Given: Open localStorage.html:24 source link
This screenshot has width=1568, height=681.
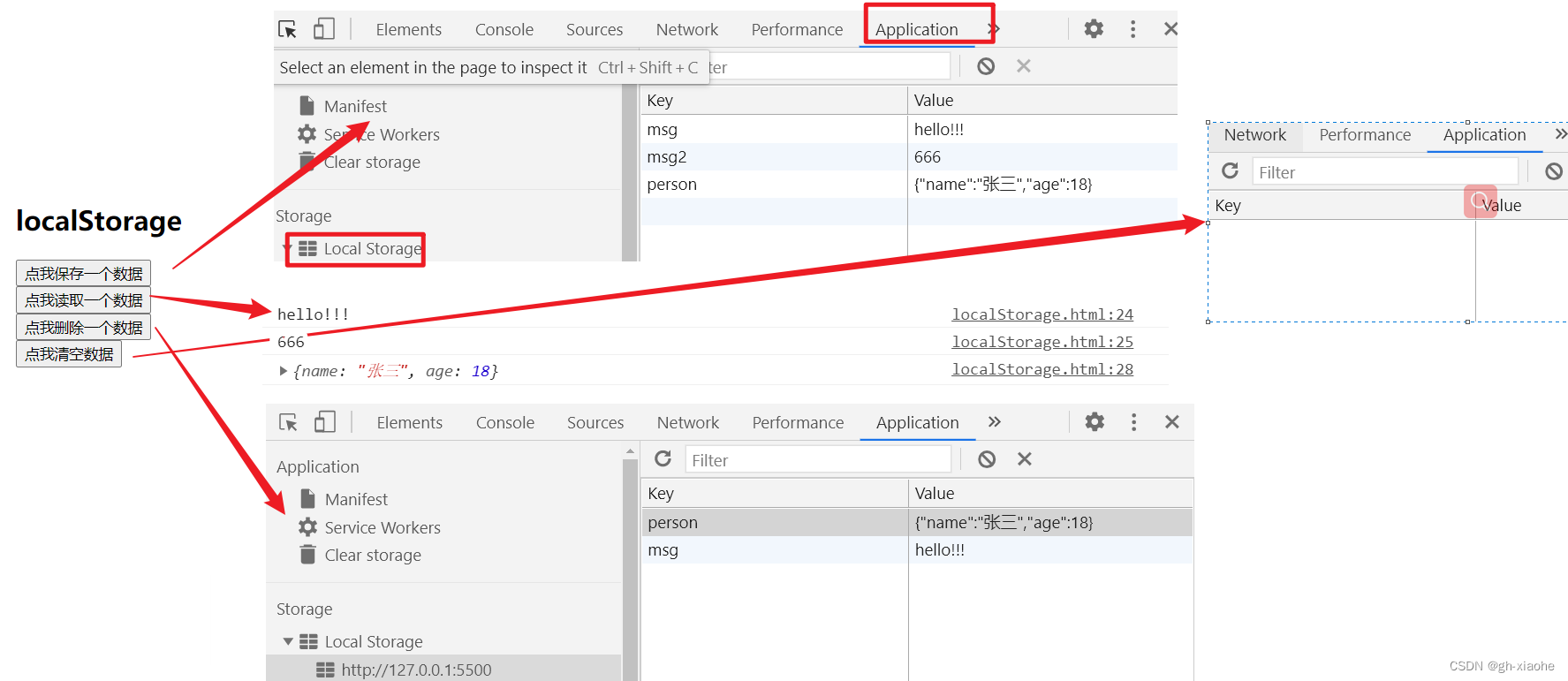Looking at the screenshot, I should pyautogui.click(x=1042, y=314).
